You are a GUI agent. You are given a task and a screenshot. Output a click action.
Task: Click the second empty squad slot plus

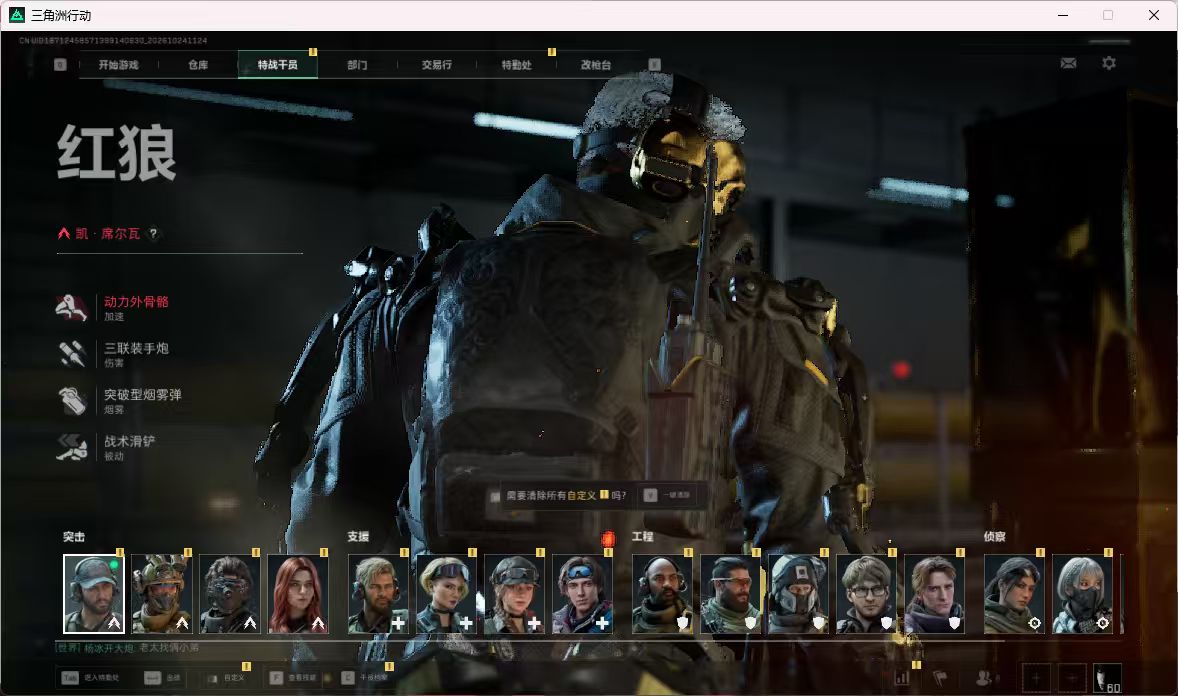click(x=1072, y=678)
